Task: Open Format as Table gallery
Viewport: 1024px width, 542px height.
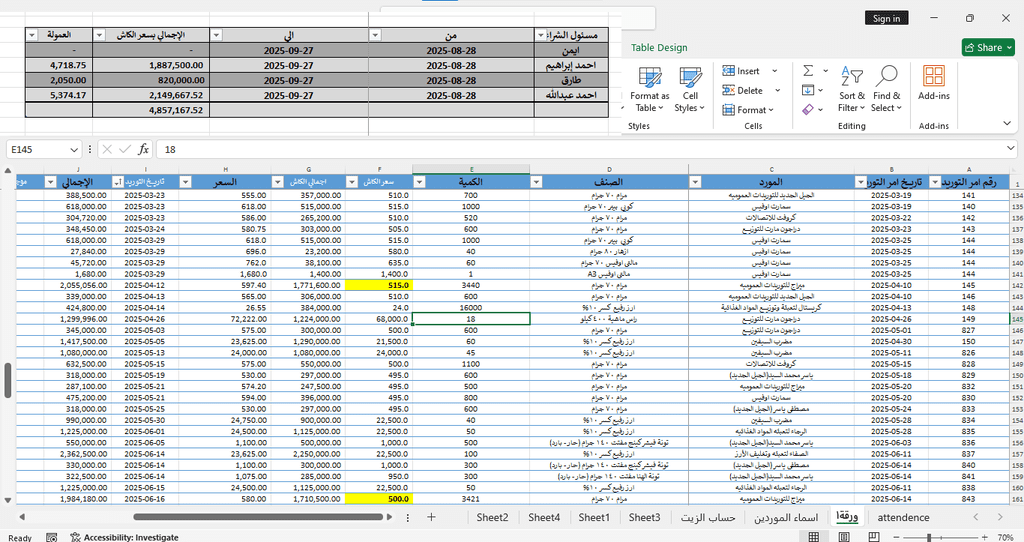Action: [x=649, y=91]
